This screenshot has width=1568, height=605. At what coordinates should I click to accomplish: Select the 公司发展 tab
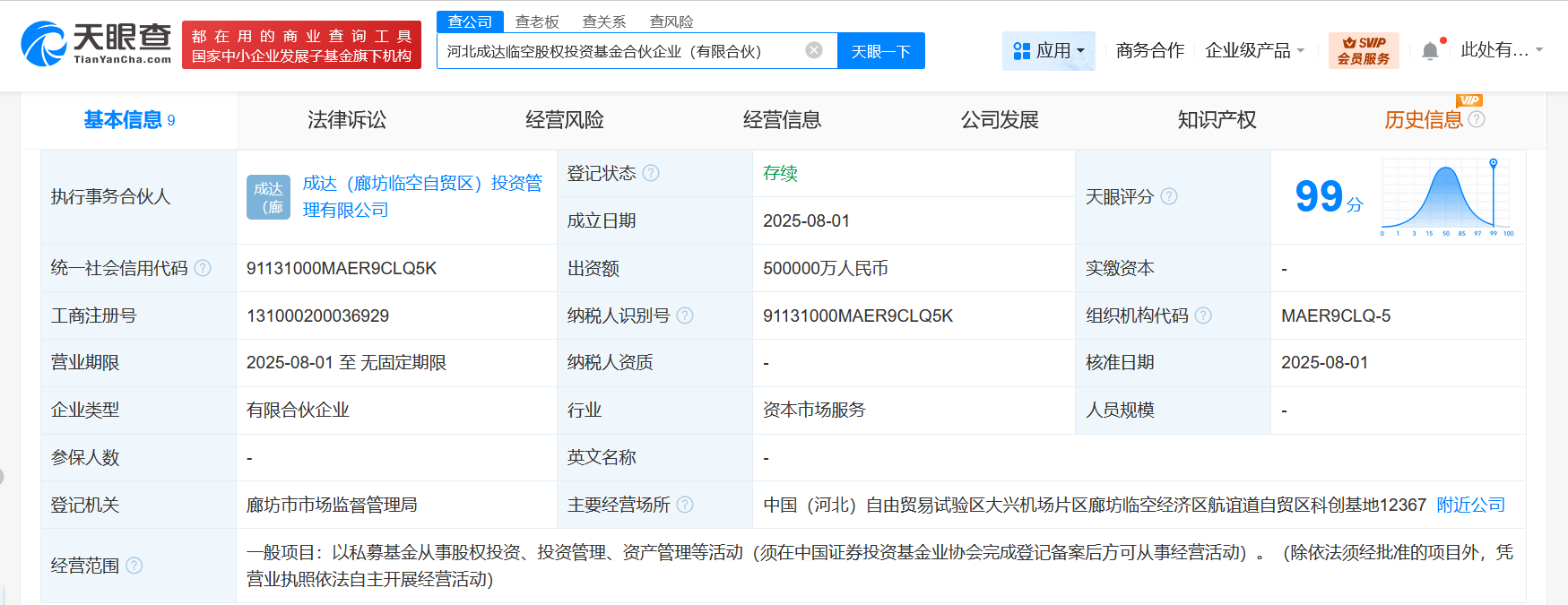(x=1000, y=120)
